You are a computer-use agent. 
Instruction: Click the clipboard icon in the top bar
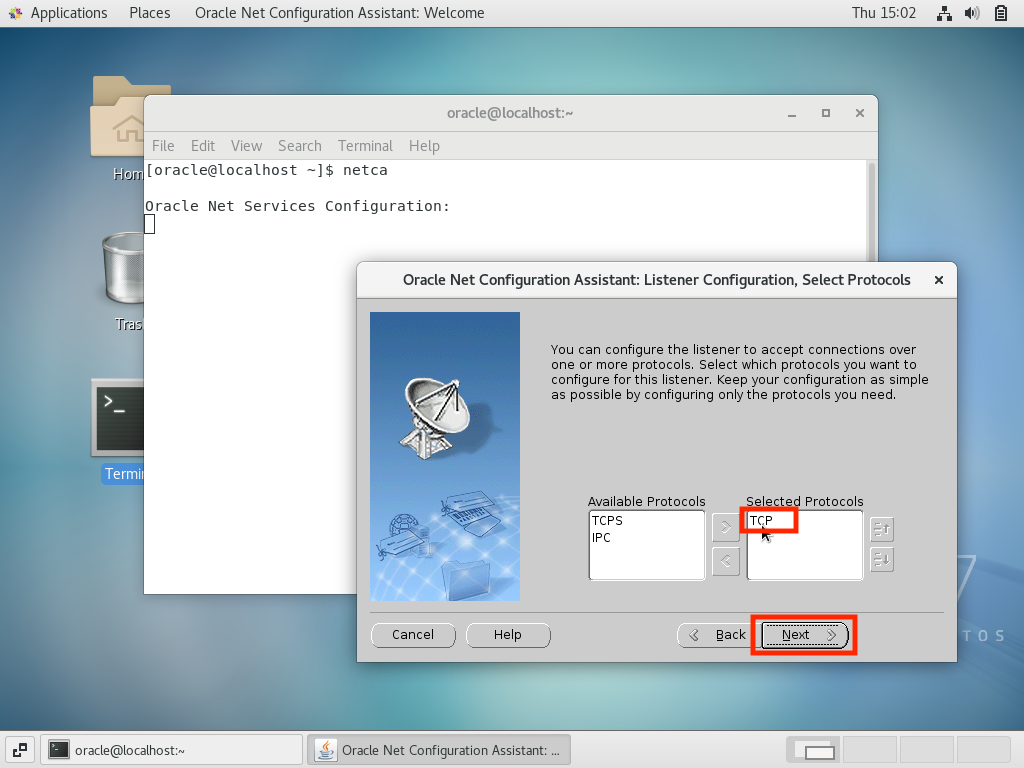pos(1000,13)
